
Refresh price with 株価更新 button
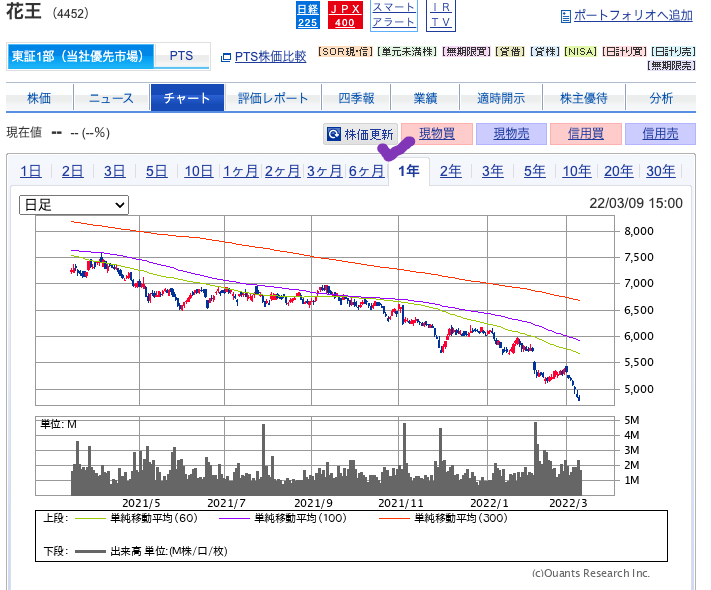[x=360, y=134]
